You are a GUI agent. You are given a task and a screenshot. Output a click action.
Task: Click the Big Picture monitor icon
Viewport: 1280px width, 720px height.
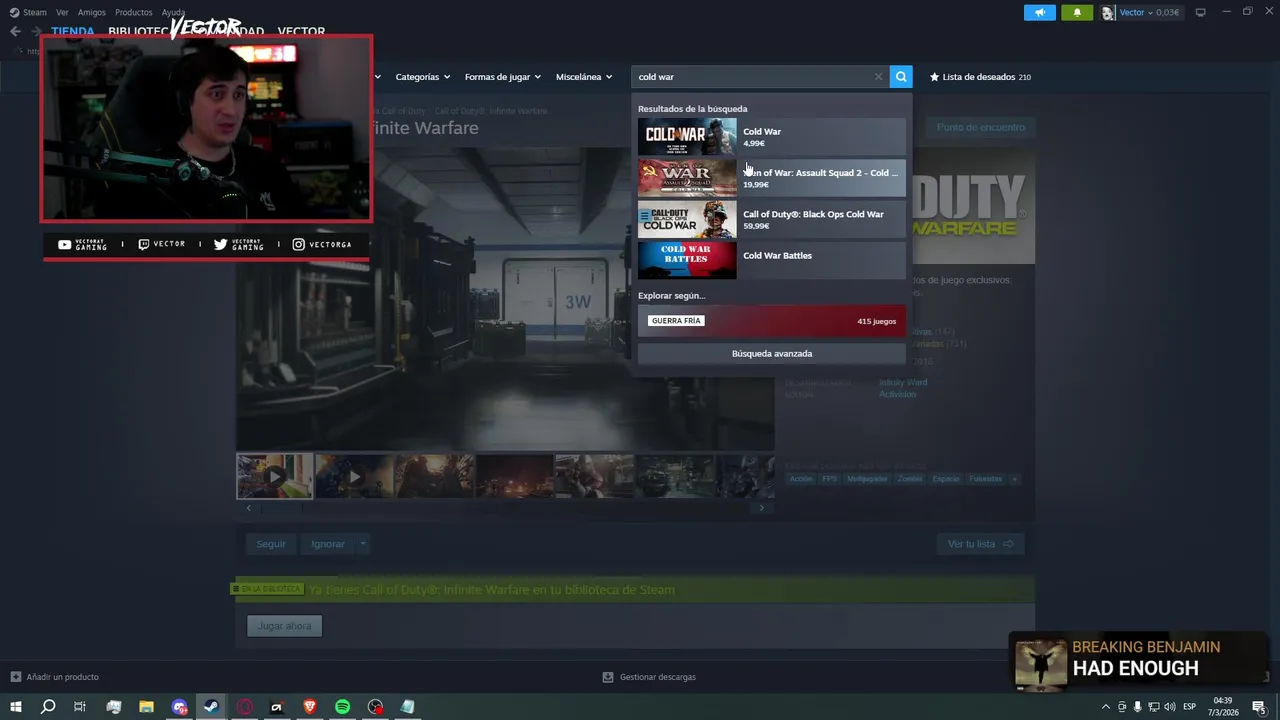pyautogui.click(x=1200, y=12)
